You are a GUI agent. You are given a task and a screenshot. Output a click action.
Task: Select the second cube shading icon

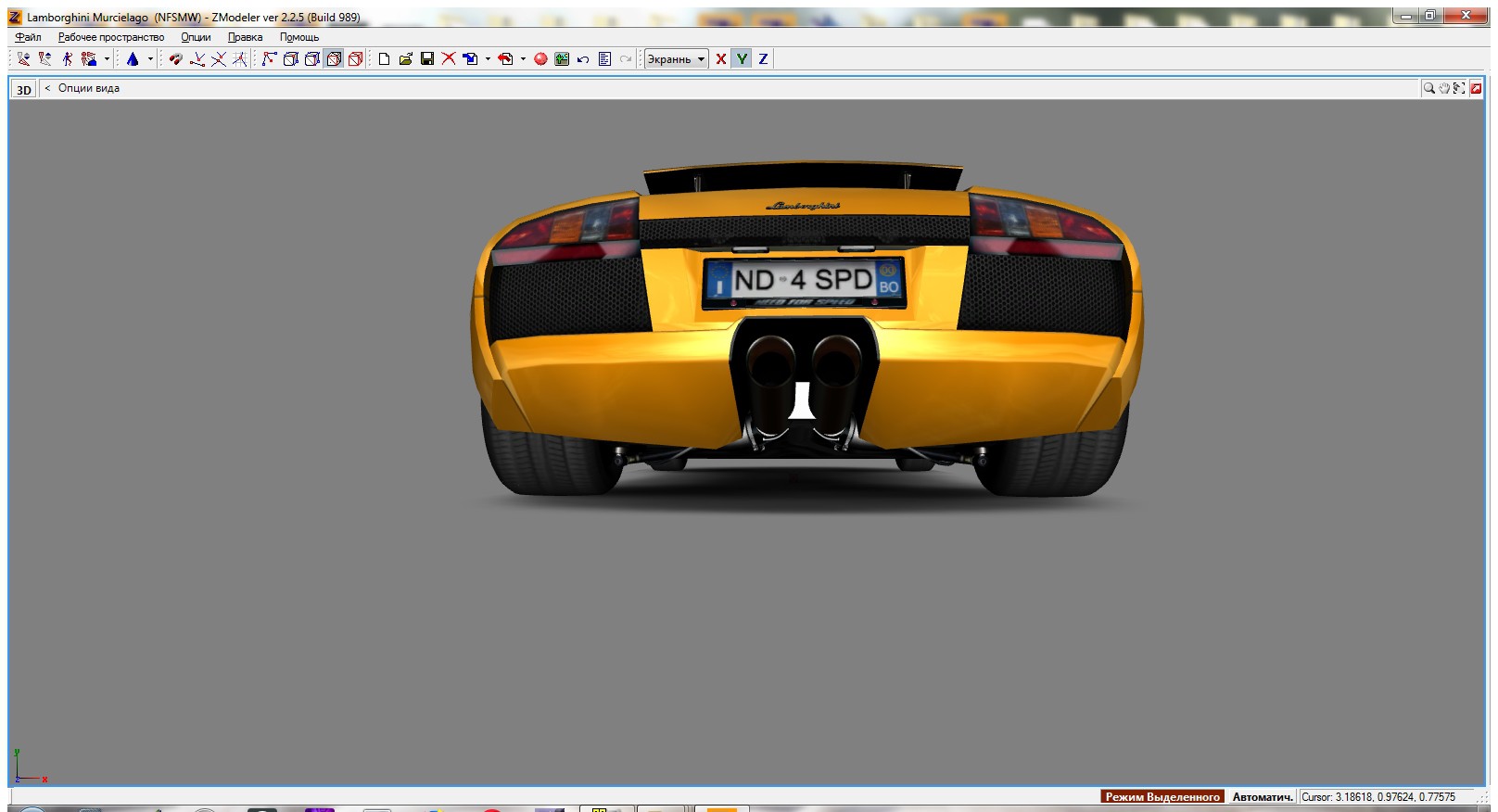[312, 58]
